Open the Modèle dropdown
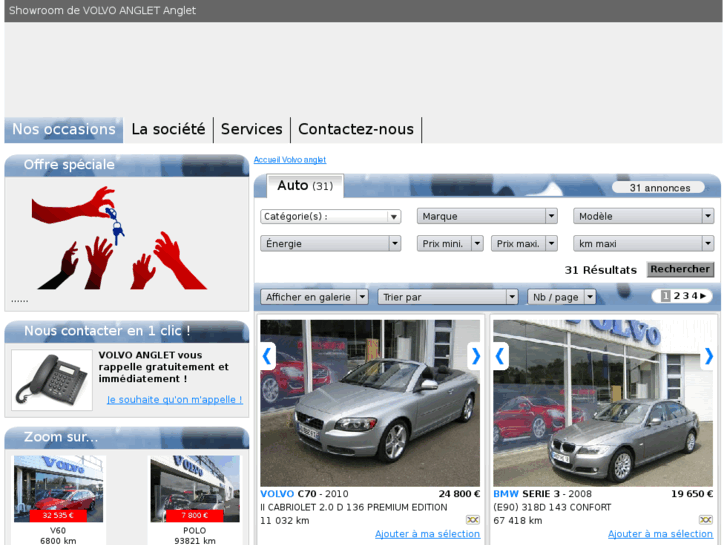 (x=644, y=216)
